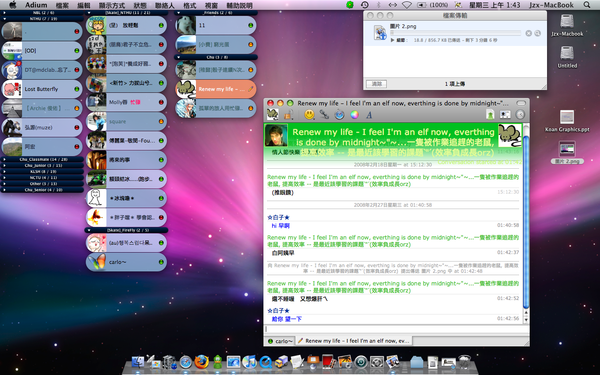Open QuickTime Player from the Dock
This screenshot has width=600, height=375.
[x=265, y=362]
